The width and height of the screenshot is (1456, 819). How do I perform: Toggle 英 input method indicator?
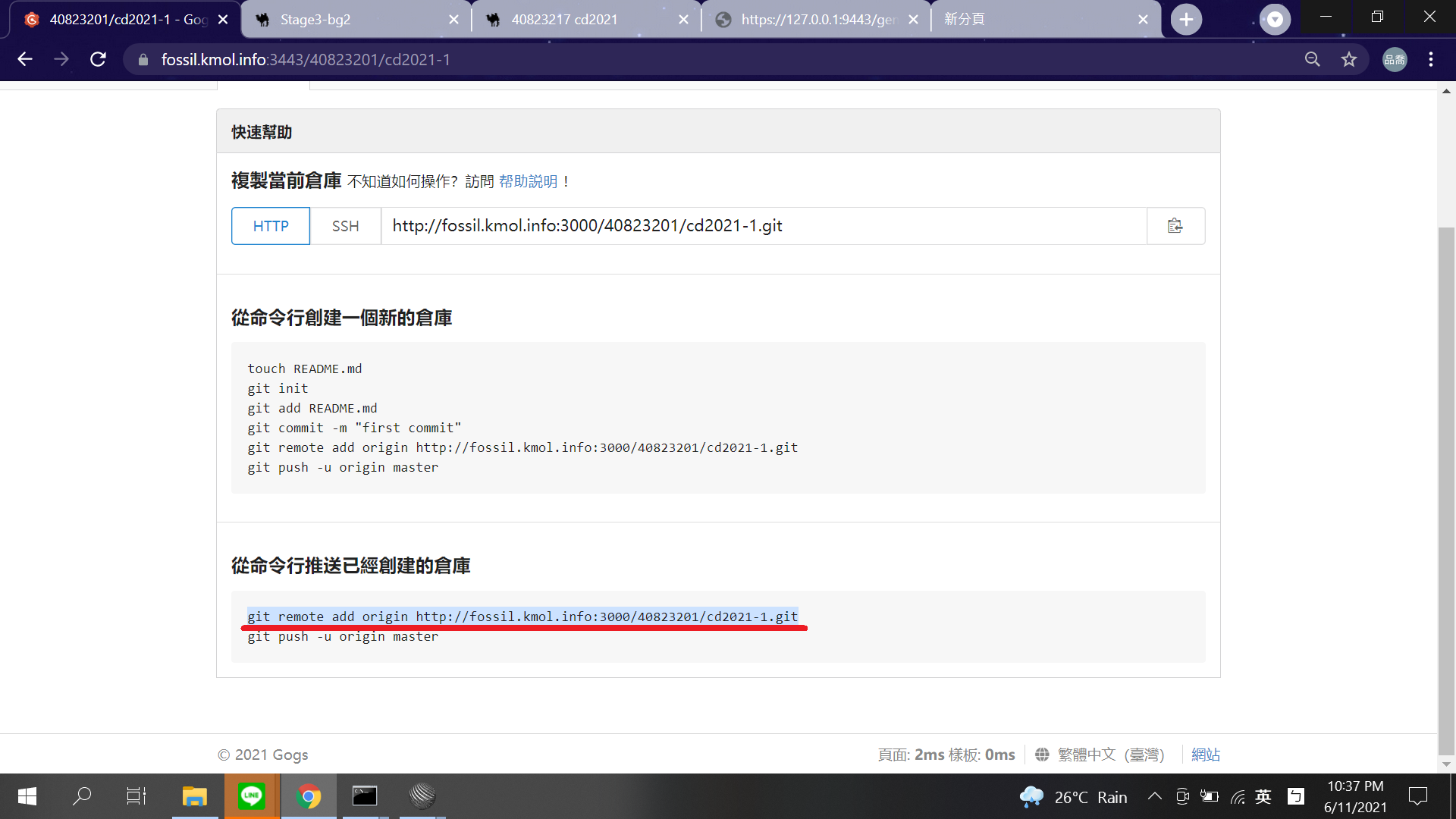(1263, 796)
